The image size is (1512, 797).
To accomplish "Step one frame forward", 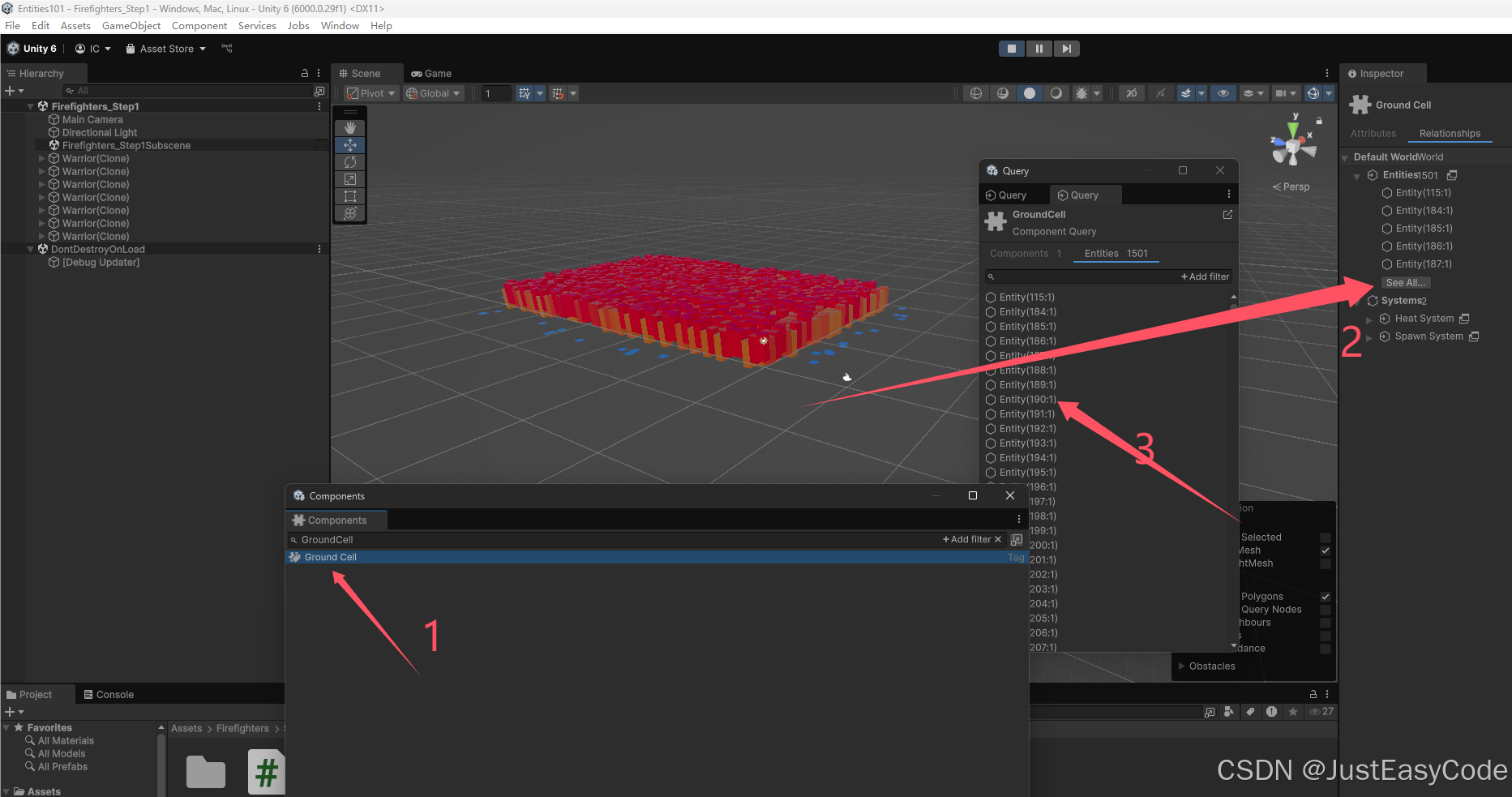I will pyautogui.click(x=1067, y=49).
